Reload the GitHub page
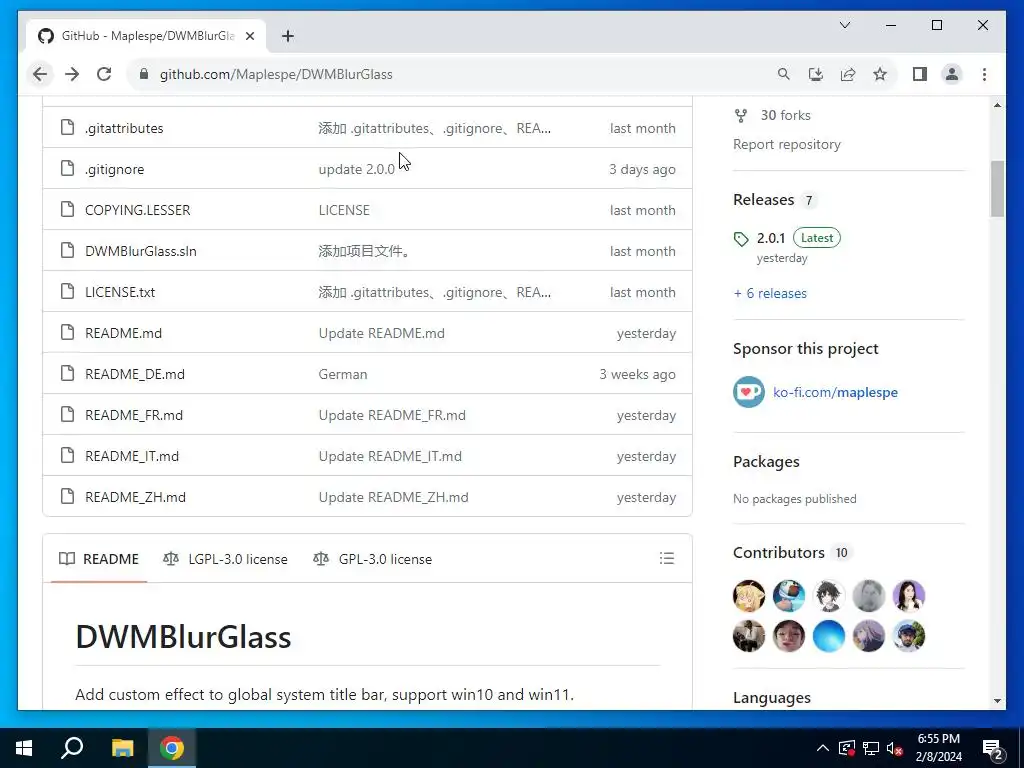Image resolution: width=1024 pixels, height=768 pixels. point(104,74)
